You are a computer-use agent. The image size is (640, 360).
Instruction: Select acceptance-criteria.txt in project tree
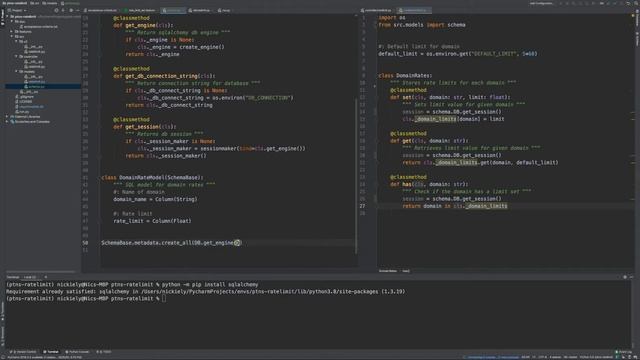coord(40,27)
